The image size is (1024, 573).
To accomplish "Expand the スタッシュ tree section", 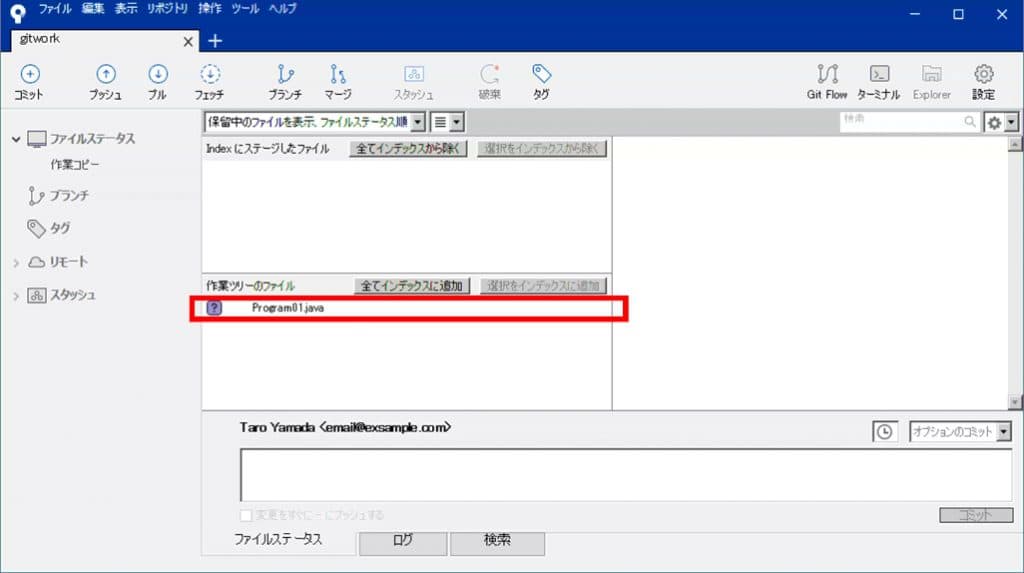I will tap(16, 296).
